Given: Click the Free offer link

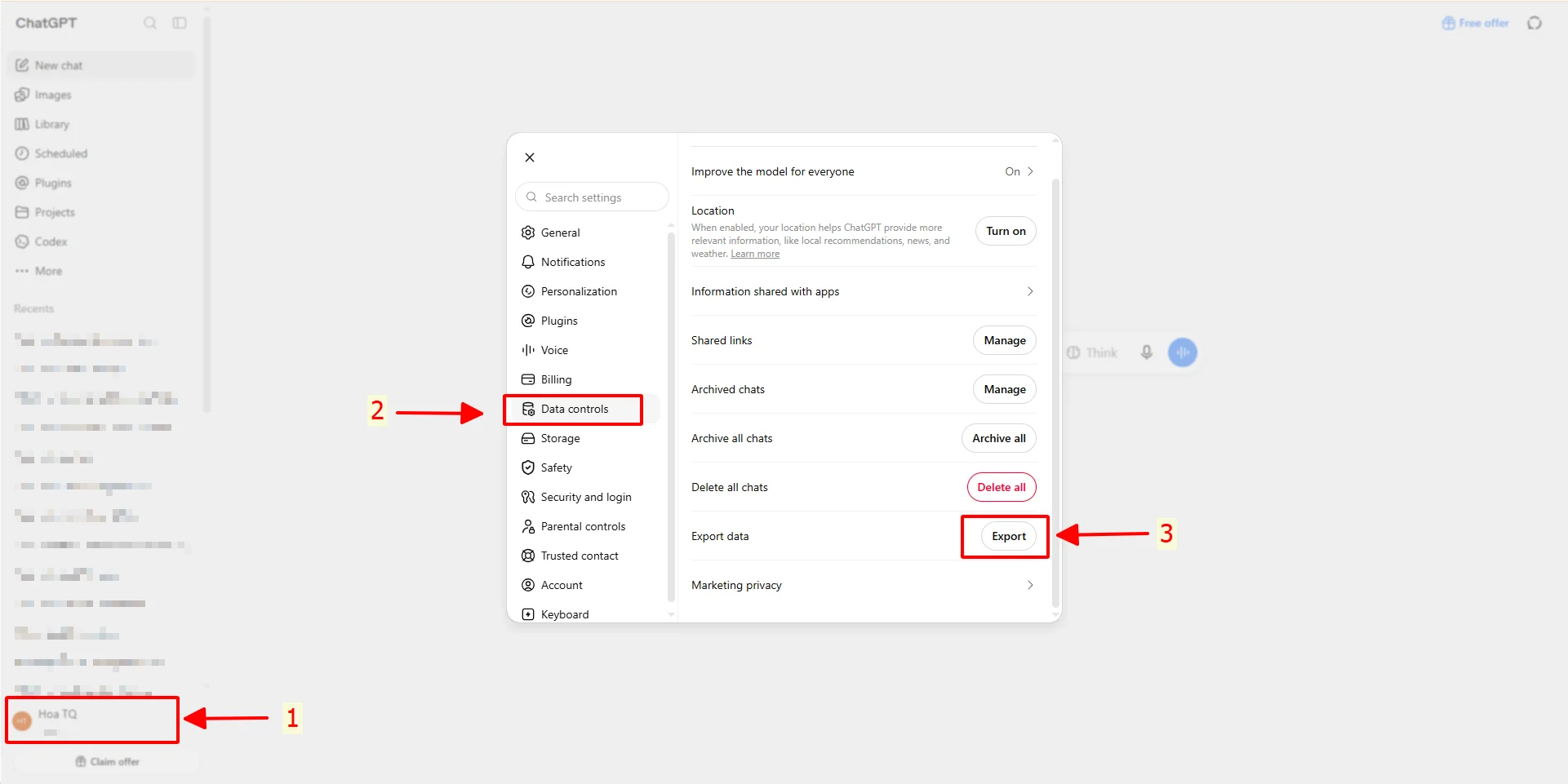Looking at the screenshot, I should (1476, 23).
